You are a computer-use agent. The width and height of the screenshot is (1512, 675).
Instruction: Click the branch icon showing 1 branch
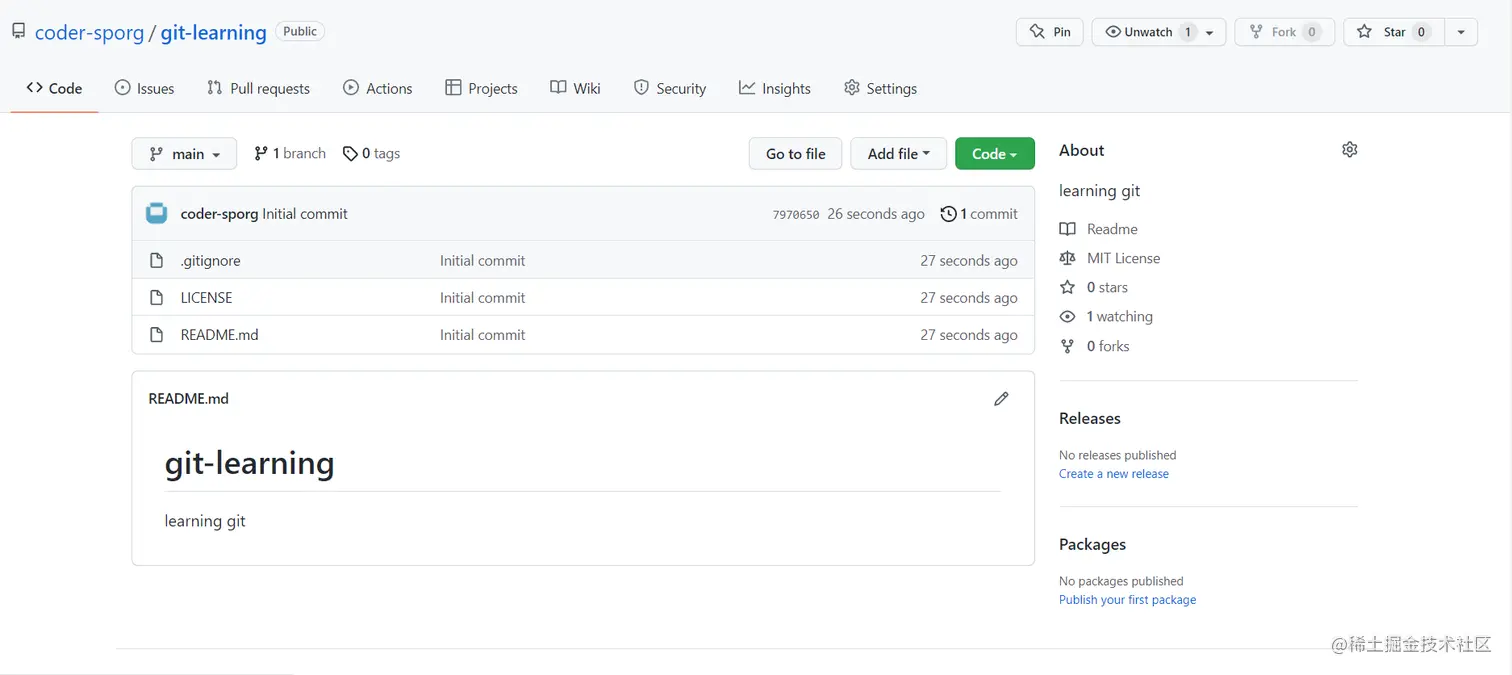pyautogui.click(x=261, y=154)
